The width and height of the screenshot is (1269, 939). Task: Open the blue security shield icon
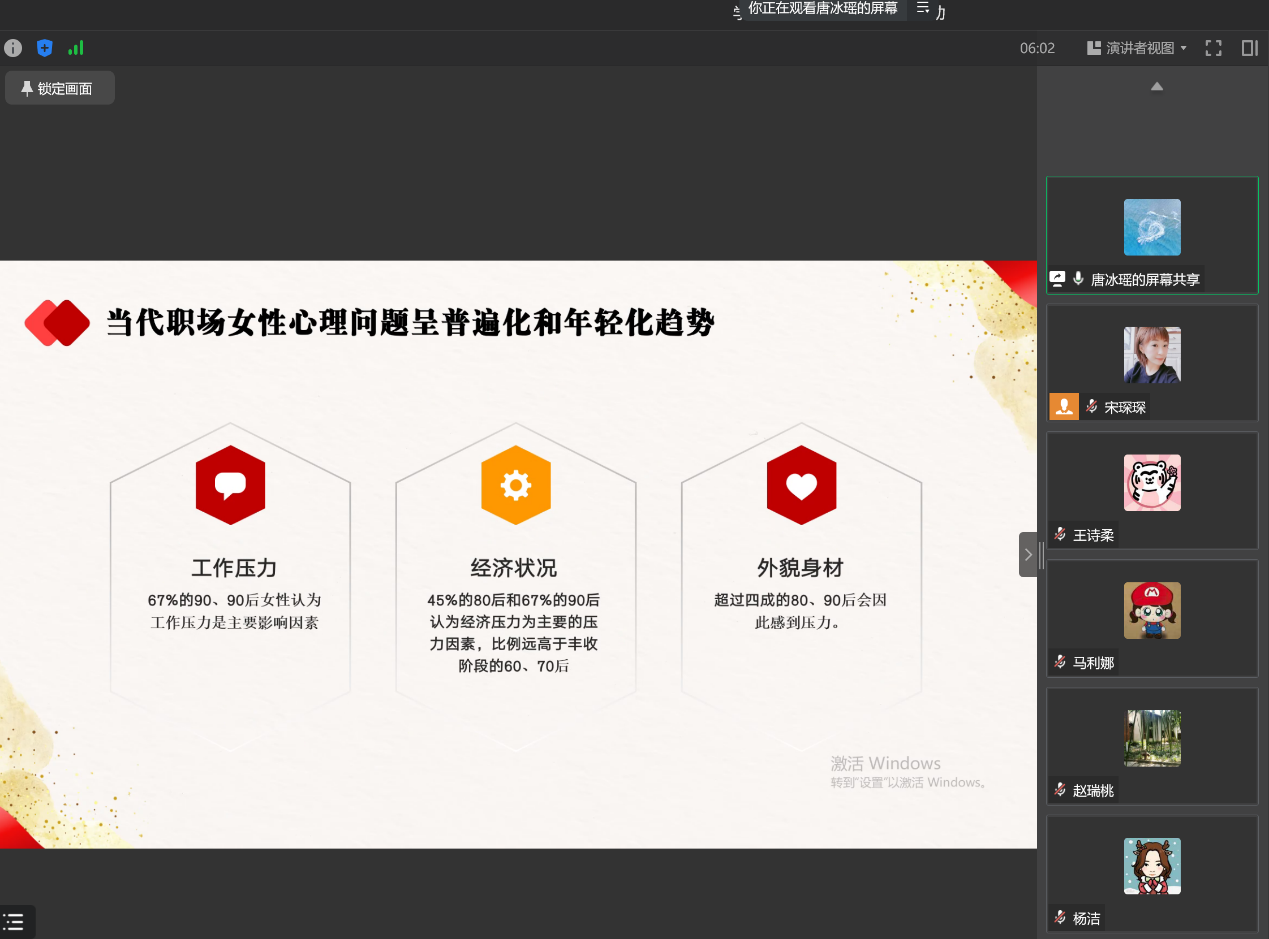point(44,48)
